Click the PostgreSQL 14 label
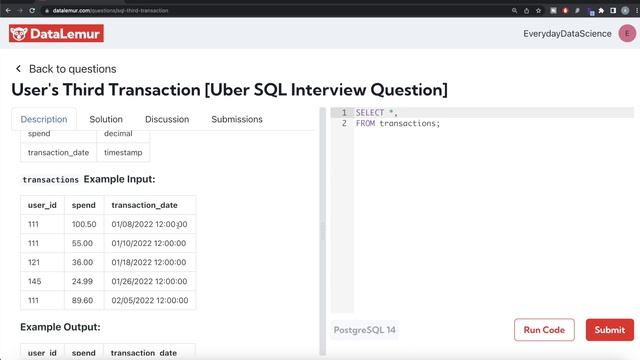 pyautogui.click(x=364, y=330)
